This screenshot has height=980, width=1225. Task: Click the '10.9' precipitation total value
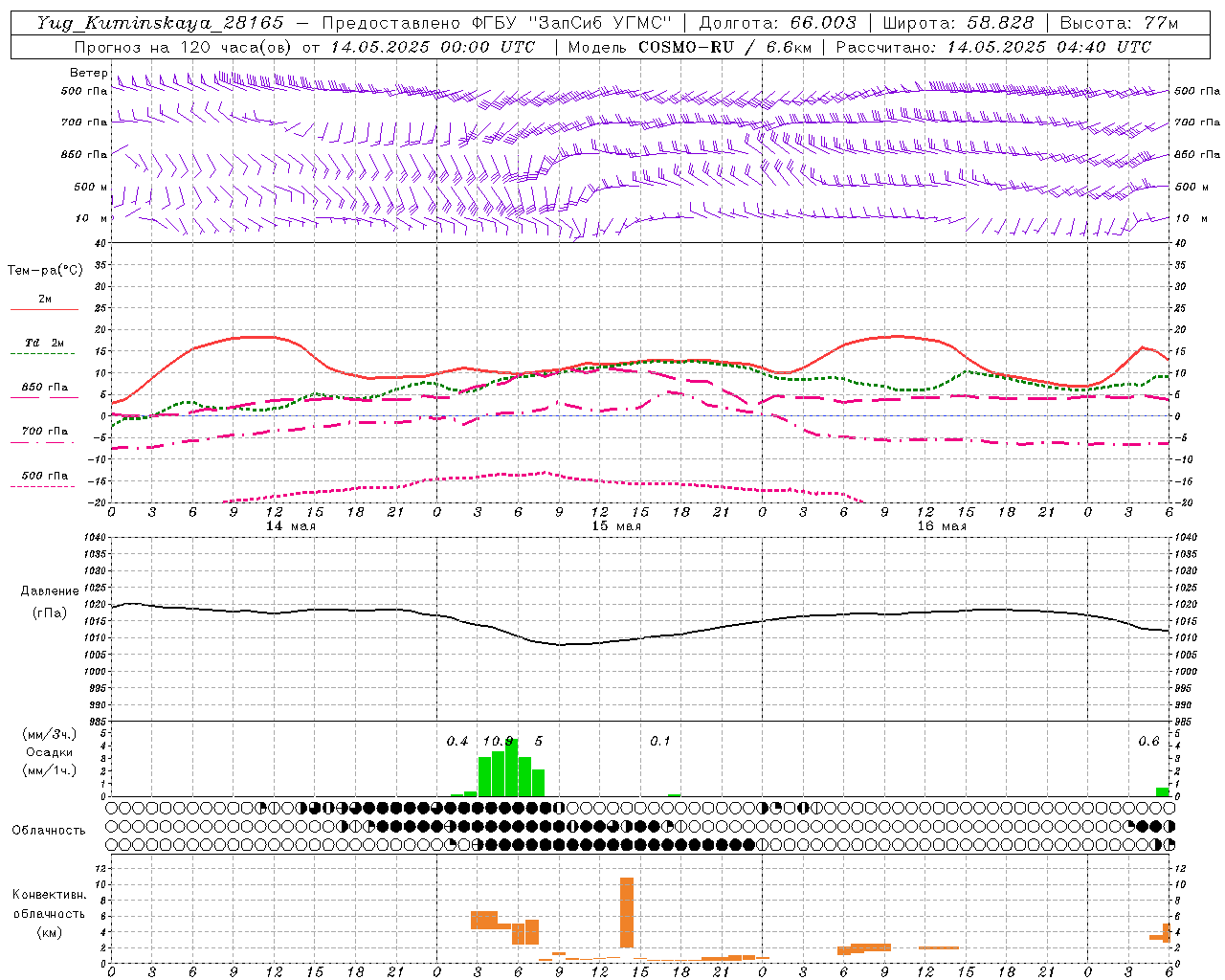click(498, 742)
